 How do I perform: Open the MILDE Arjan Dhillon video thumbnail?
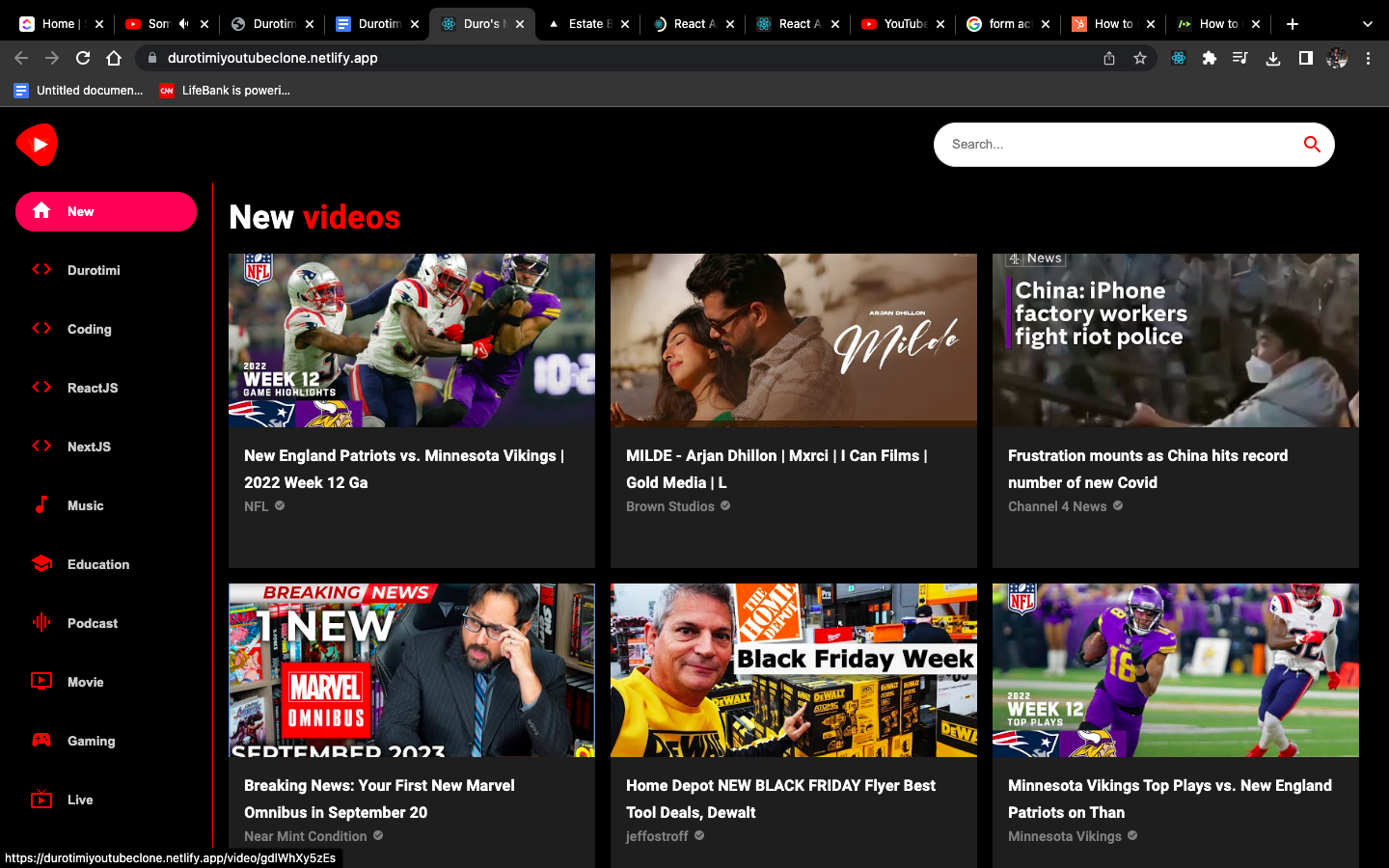coord(794,340)
